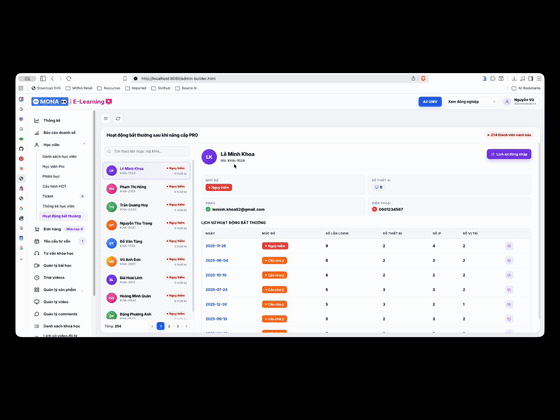Click the Brave shield icon in address bar

click(423, 79)
